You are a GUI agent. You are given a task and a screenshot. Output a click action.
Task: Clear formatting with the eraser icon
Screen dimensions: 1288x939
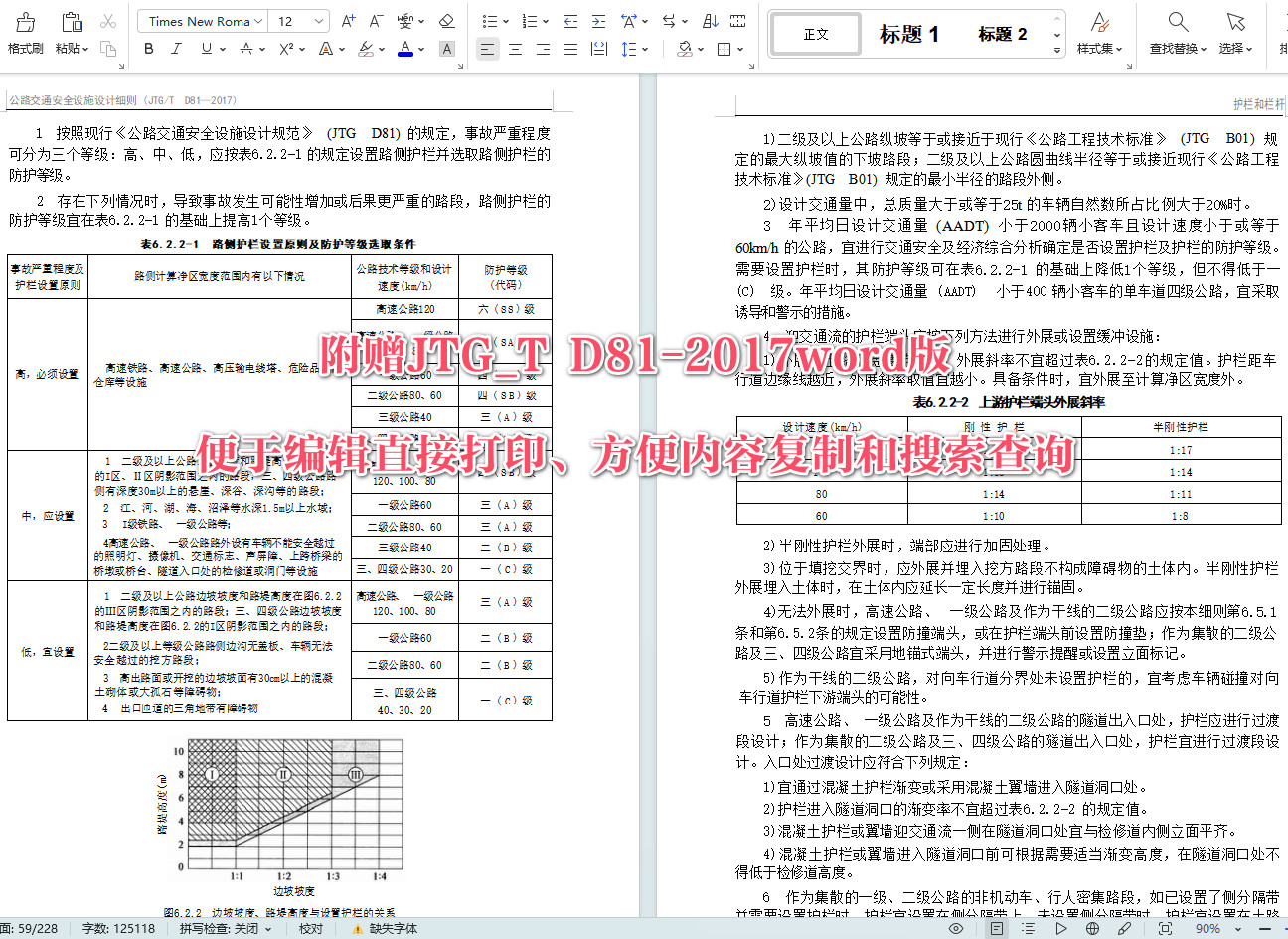click(447, 21)
